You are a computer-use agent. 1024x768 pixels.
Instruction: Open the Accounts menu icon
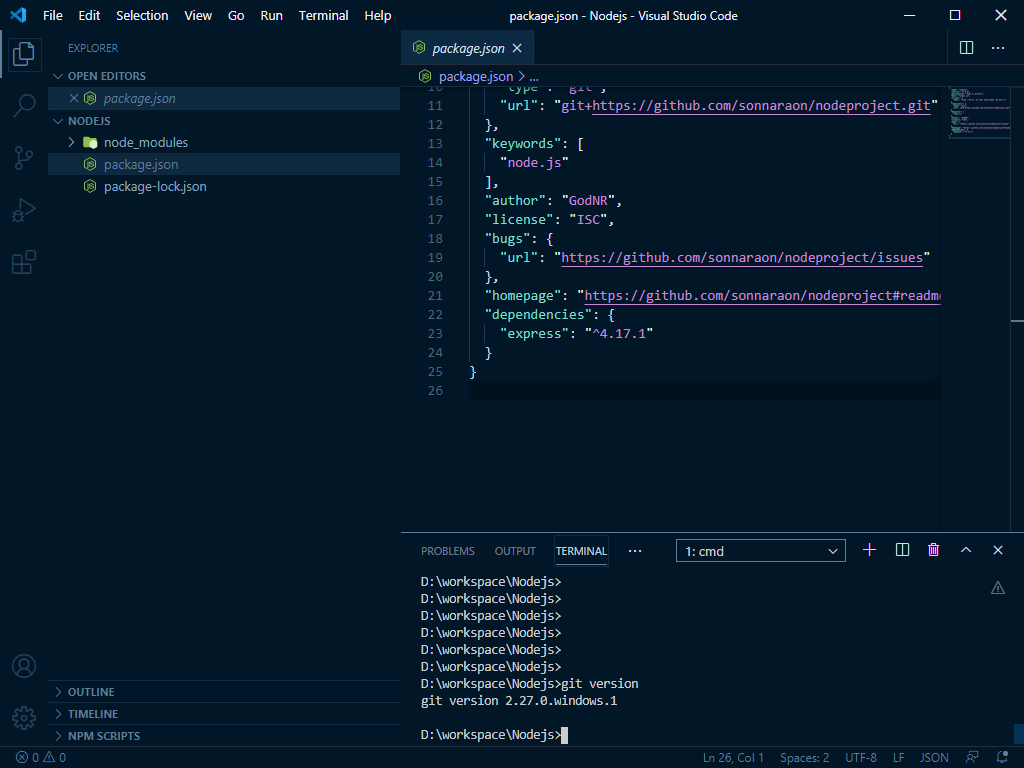pyautogui.click(x=24, y=666)
